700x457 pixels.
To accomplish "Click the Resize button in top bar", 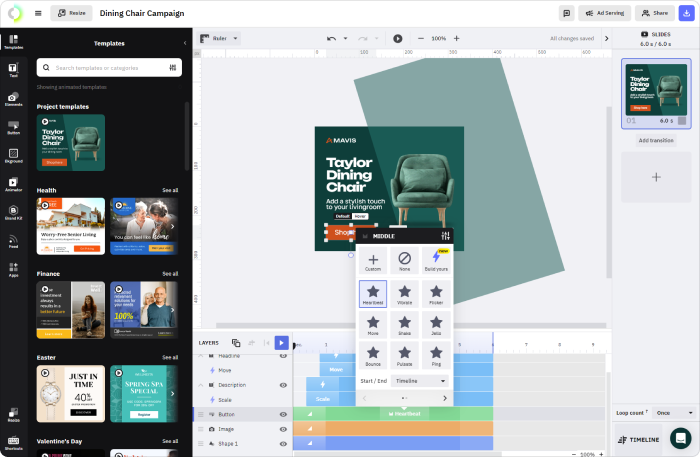I will [x=71, y=13].
